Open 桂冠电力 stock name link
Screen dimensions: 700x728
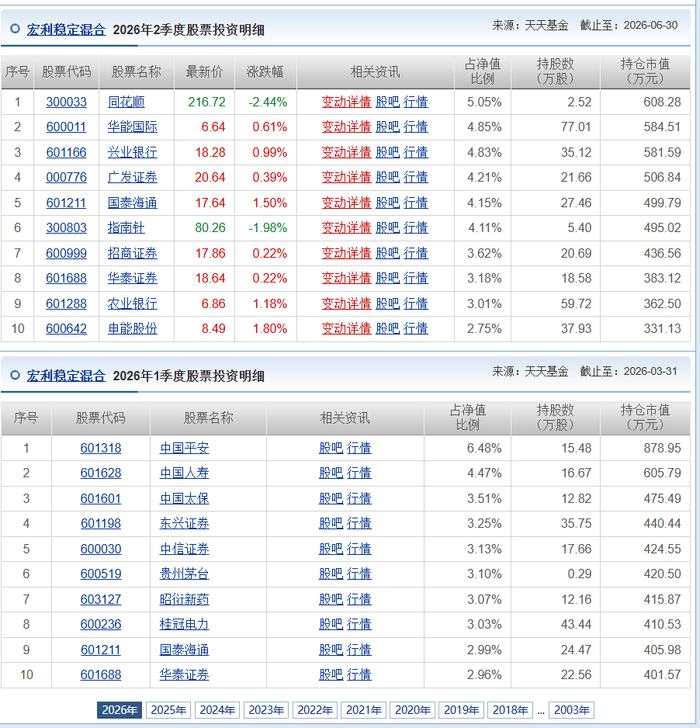tap(184, 624)
